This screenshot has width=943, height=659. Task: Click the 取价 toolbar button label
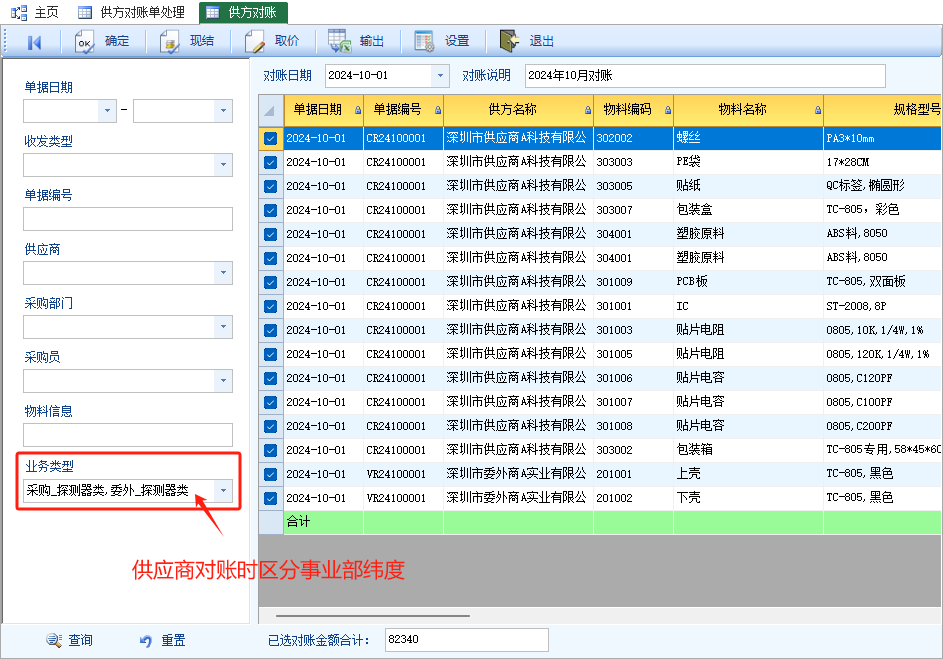click(287, 41)
